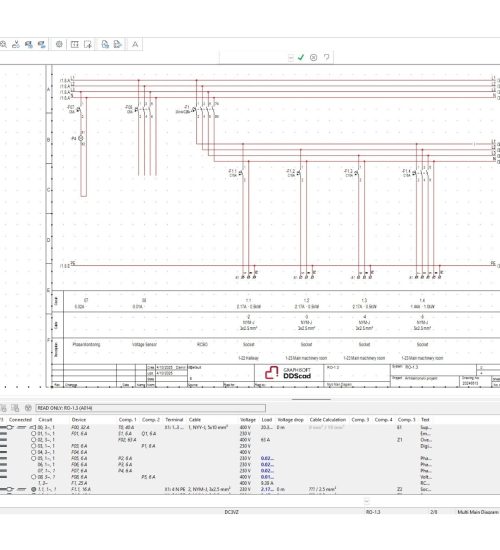This screenshot has height=550, width=500.
Task: Confirm with the green checkmark icon
Action: (301, 58)
